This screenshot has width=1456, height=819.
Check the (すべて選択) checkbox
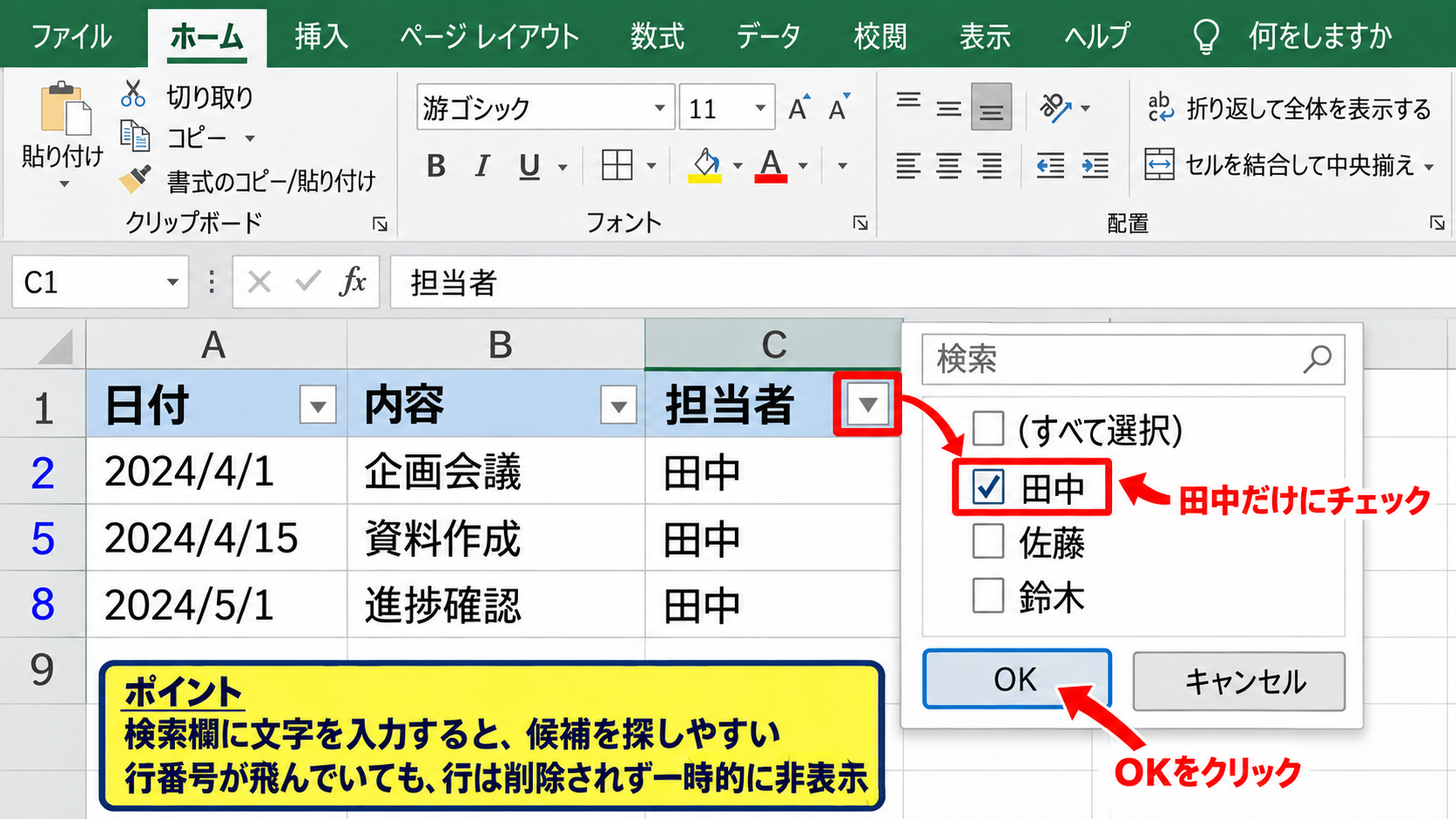[988, 429]
